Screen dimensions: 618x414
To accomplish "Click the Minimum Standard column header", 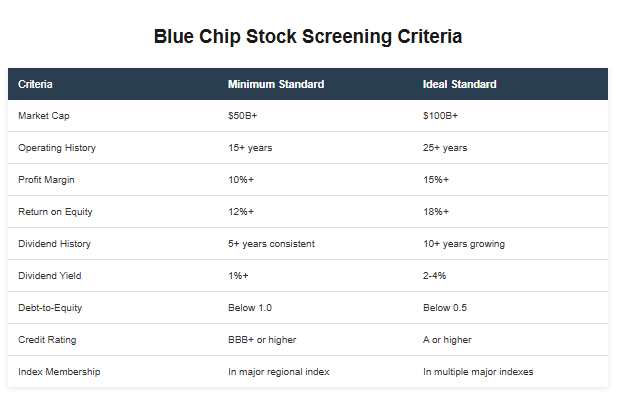I will pyautogui.click(x=276, y=84).
